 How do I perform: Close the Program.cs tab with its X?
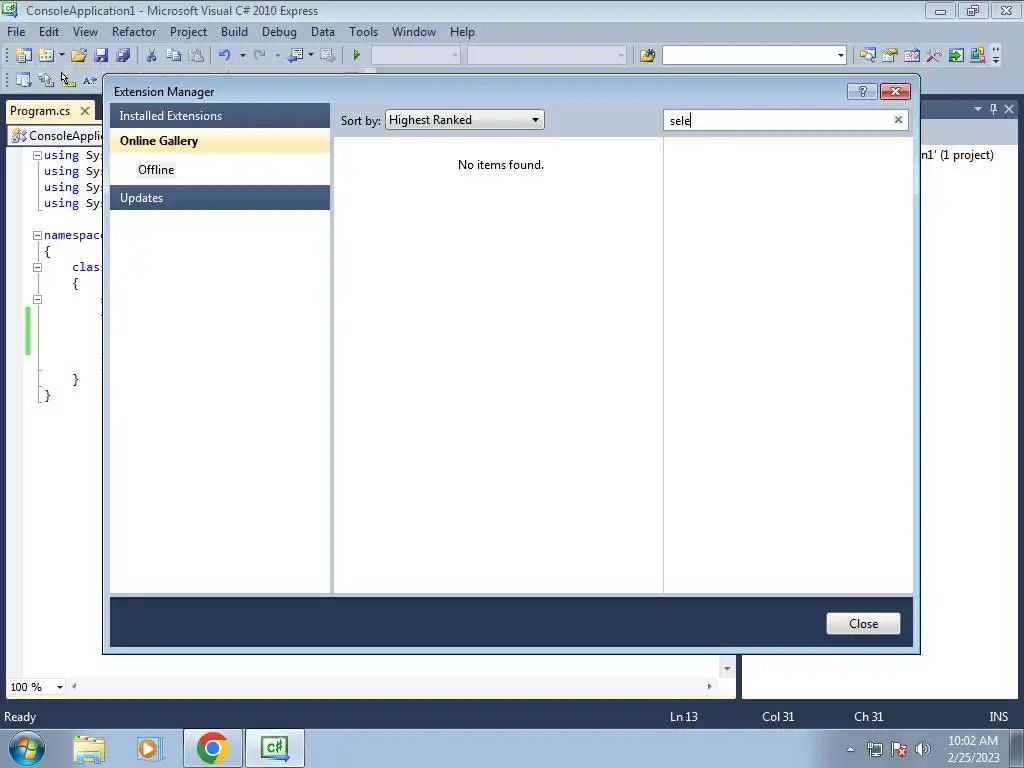pos(85,111)
